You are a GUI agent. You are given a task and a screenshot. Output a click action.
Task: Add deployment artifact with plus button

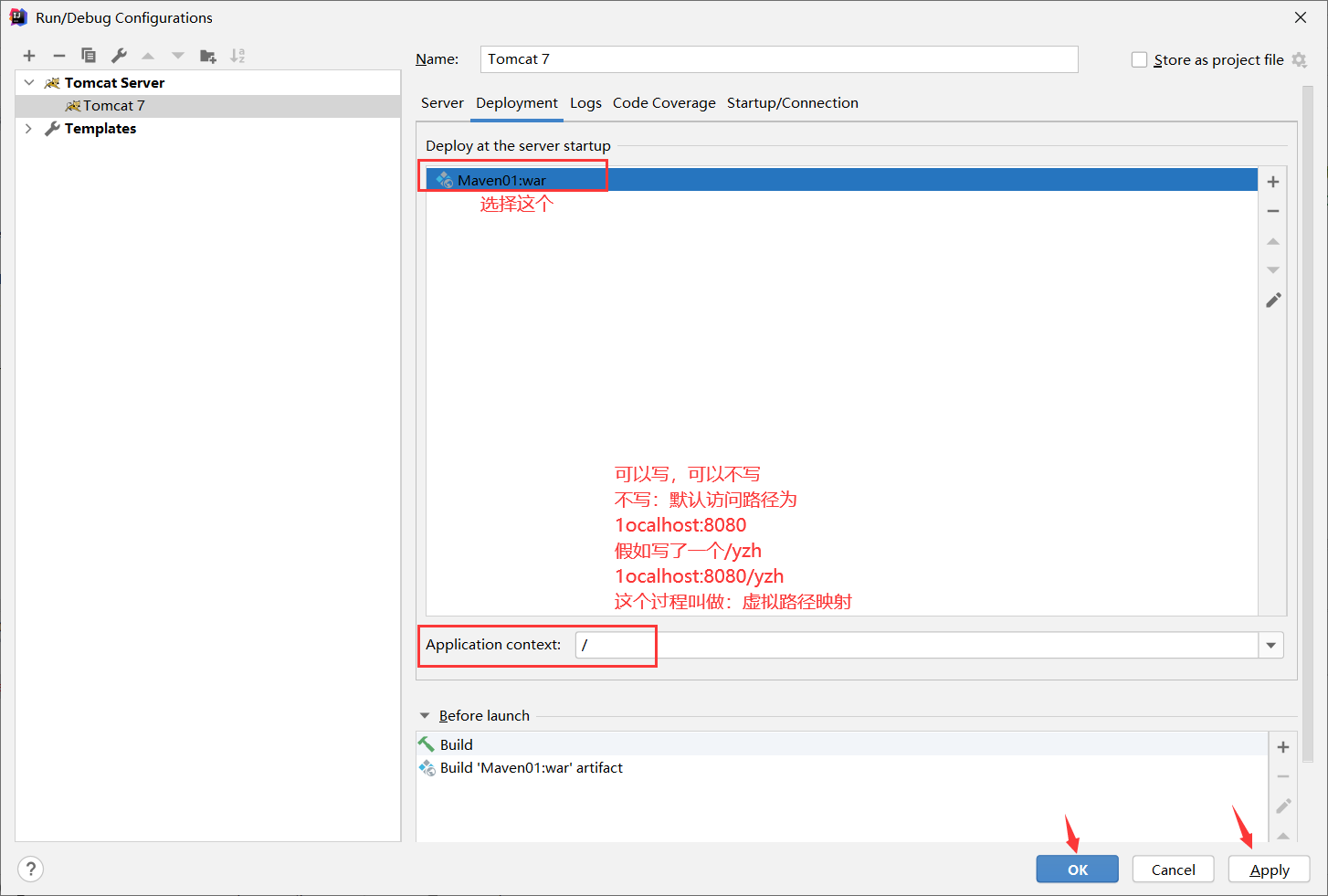(x=1273, y=182)
